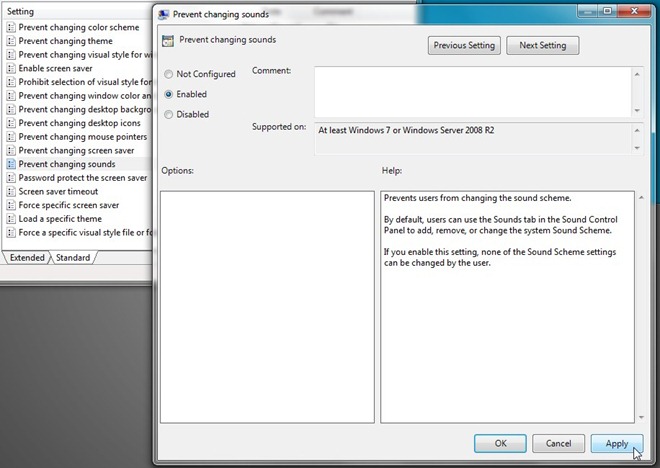Click the icon for Password protect the screen saver
This screenshot has height=468, width=660.
[x=11, y=178]
